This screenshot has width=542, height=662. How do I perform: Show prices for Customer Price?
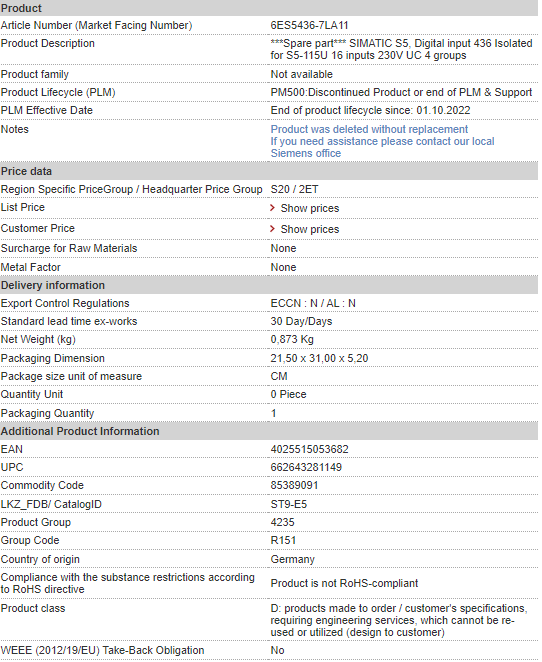pos(310,229)
